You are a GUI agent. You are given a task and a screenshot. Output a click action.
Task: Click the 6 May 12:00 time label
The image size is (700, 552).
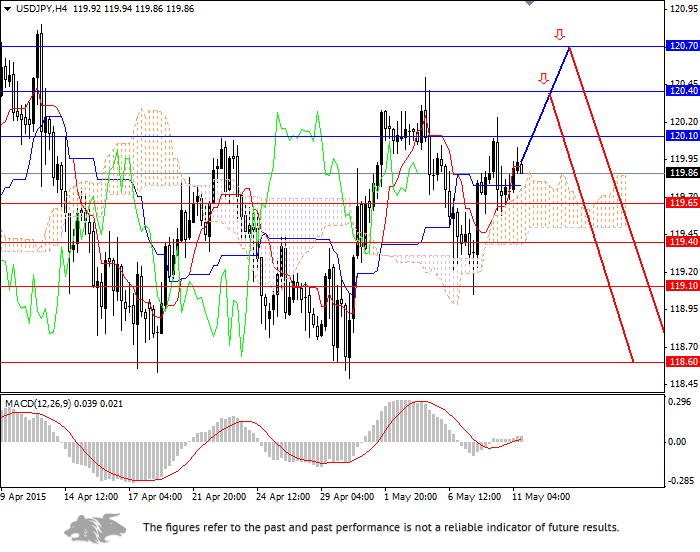pos(474,497)
